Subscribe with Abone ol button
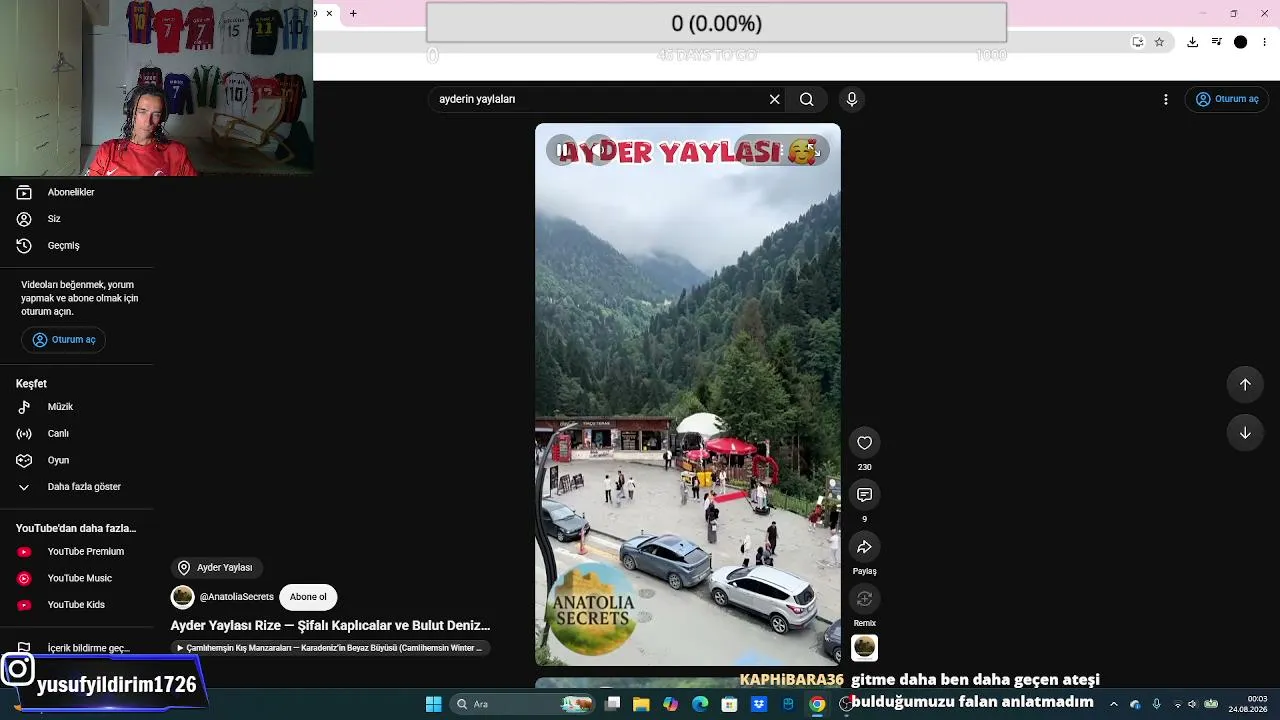 click(x=308, y=597)
